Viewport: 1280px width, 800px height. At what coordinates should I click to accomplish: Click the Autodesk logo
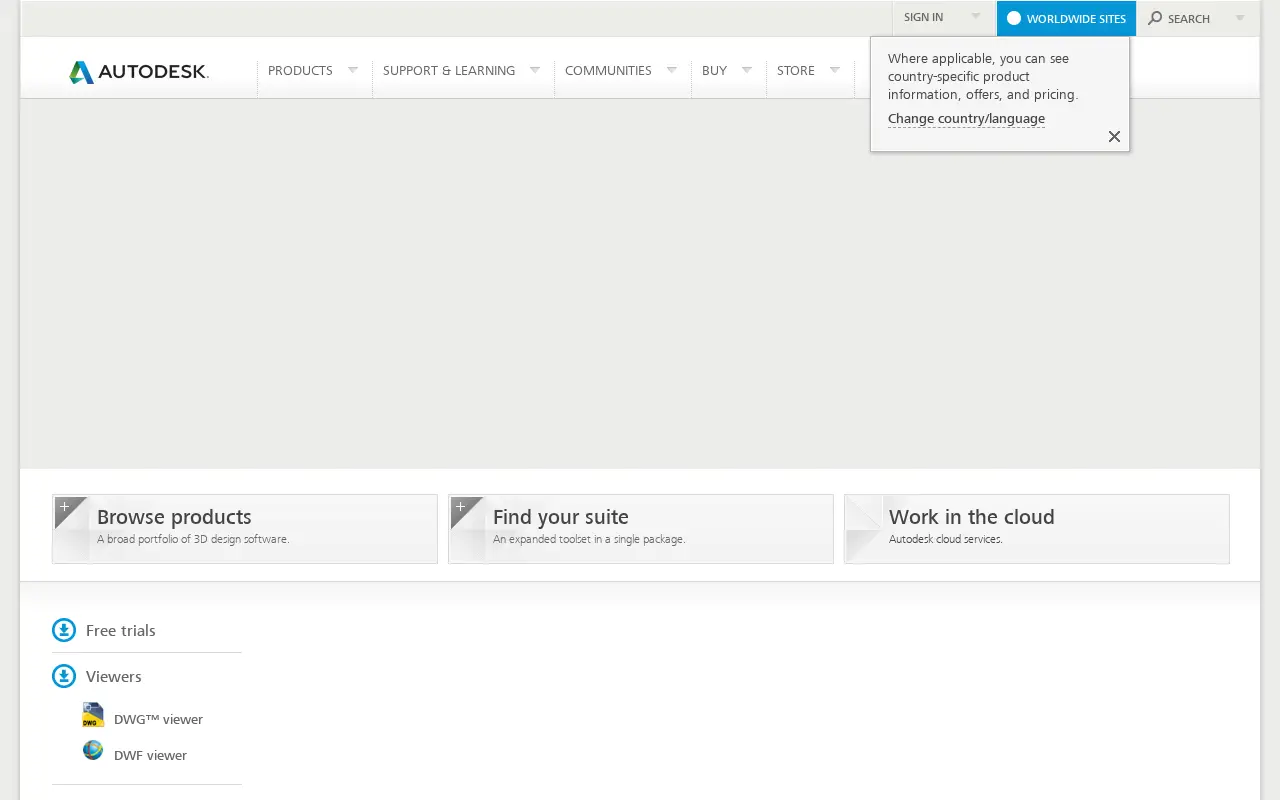pos(139,71)
